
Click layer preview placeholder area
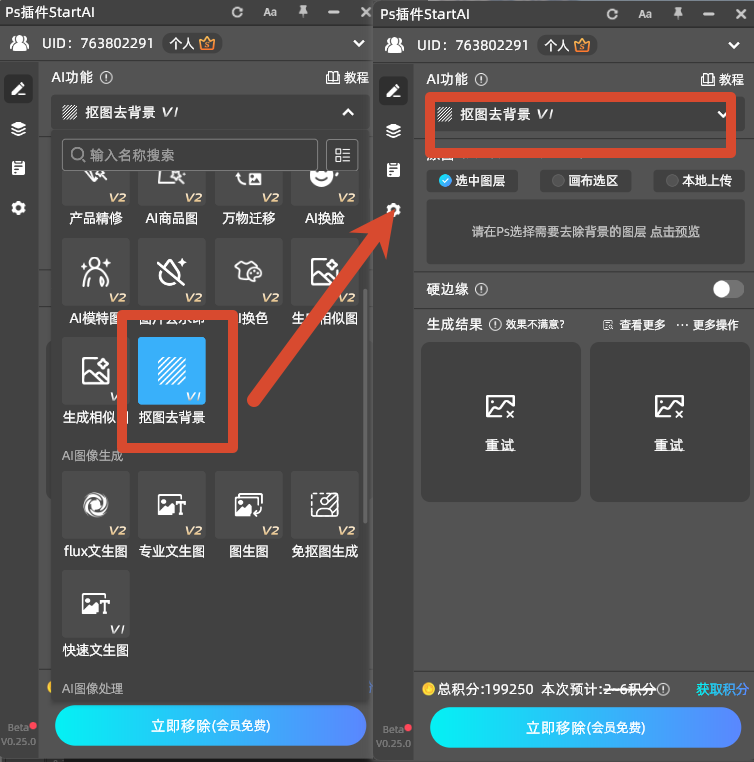pos(585,232)
